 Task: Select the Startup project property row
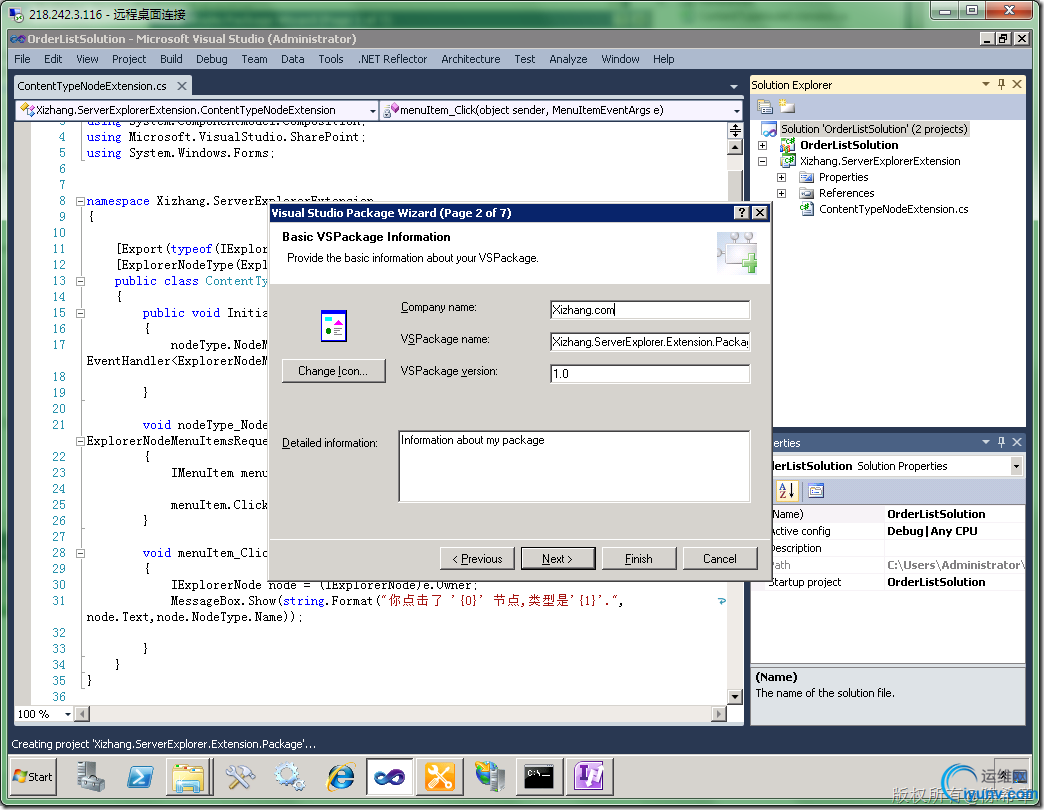(898, 582)
